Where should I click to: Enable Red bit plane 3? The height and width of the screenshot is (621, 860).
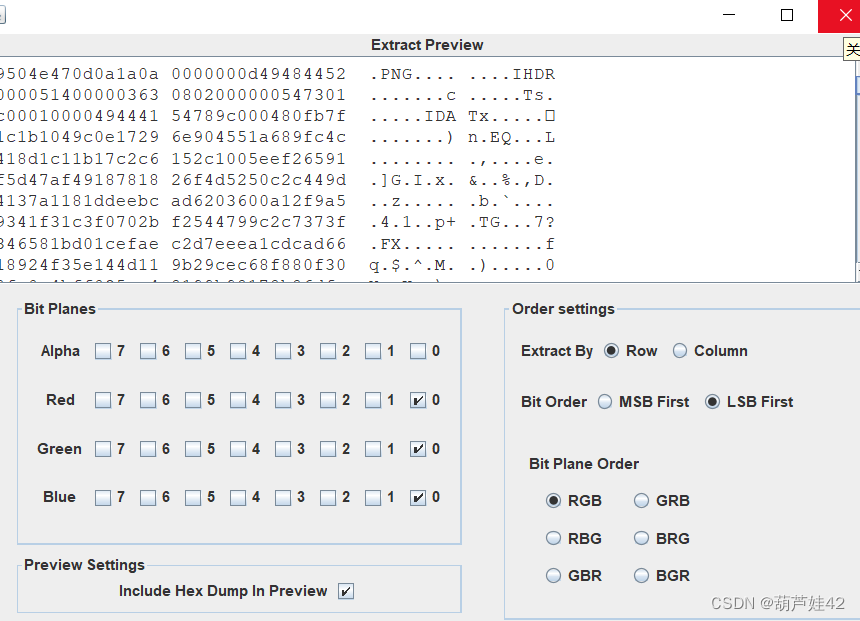[x=282, y=400]
